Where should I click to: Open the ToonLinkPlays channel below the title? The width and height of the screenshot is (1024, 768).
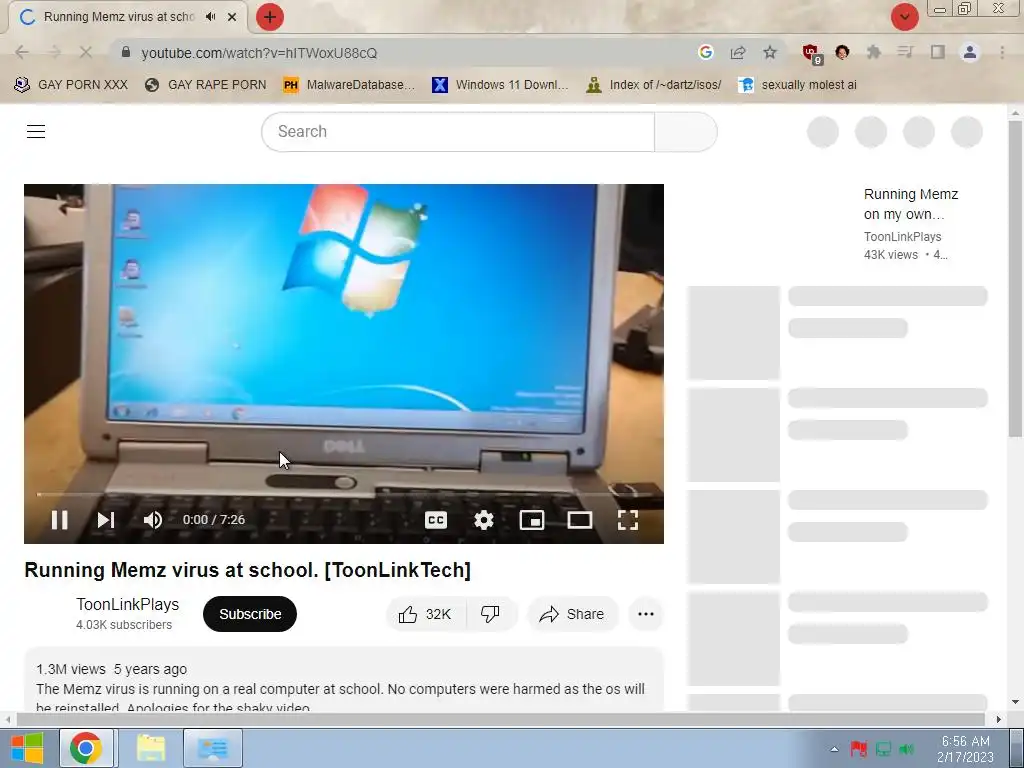coord(127,605)
